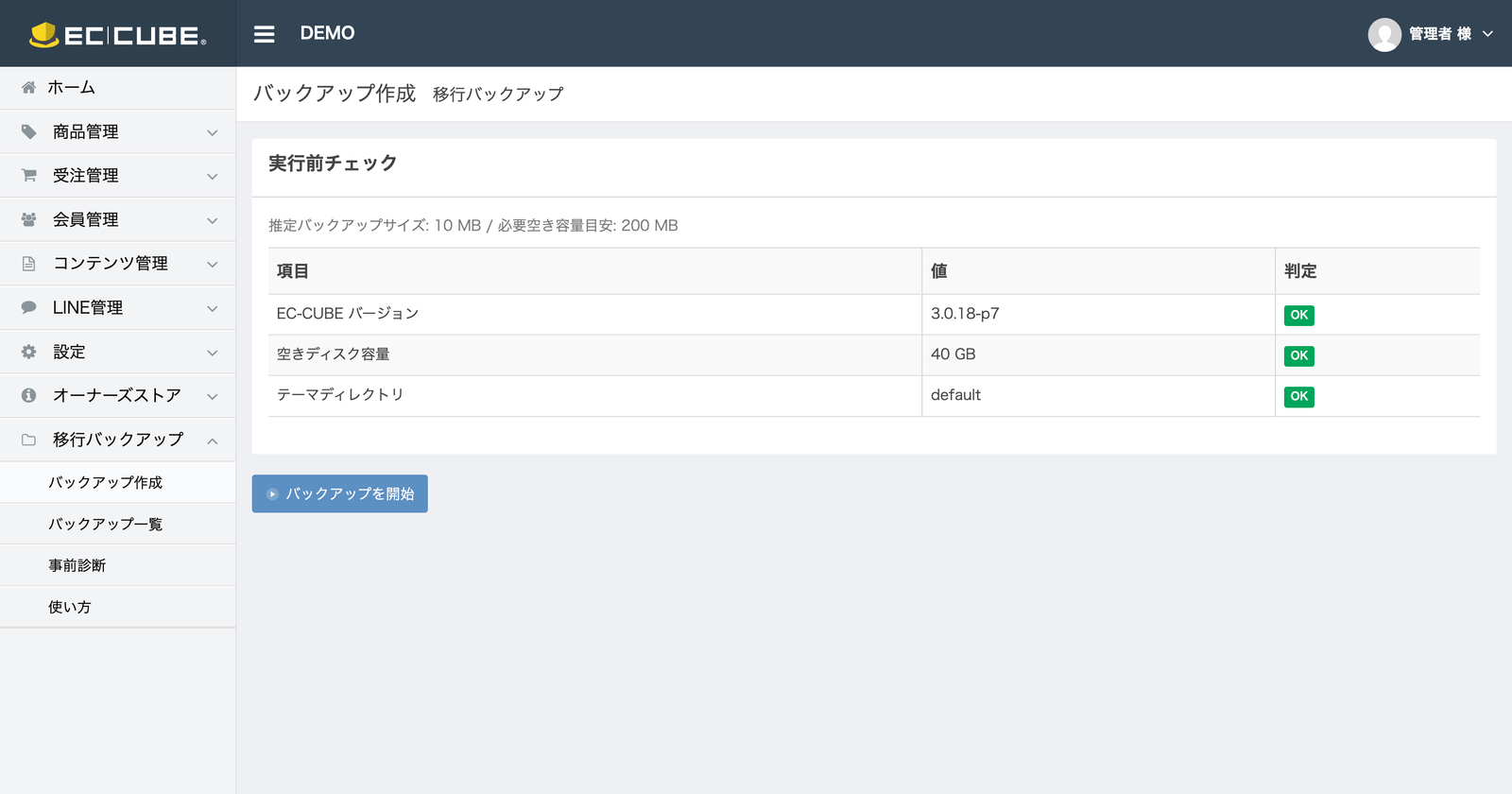Image resolution: width=1512 pixels, height=794 pixels.
Task: Select 事前診断 submenu item
Action: click(x=117, y=565)
